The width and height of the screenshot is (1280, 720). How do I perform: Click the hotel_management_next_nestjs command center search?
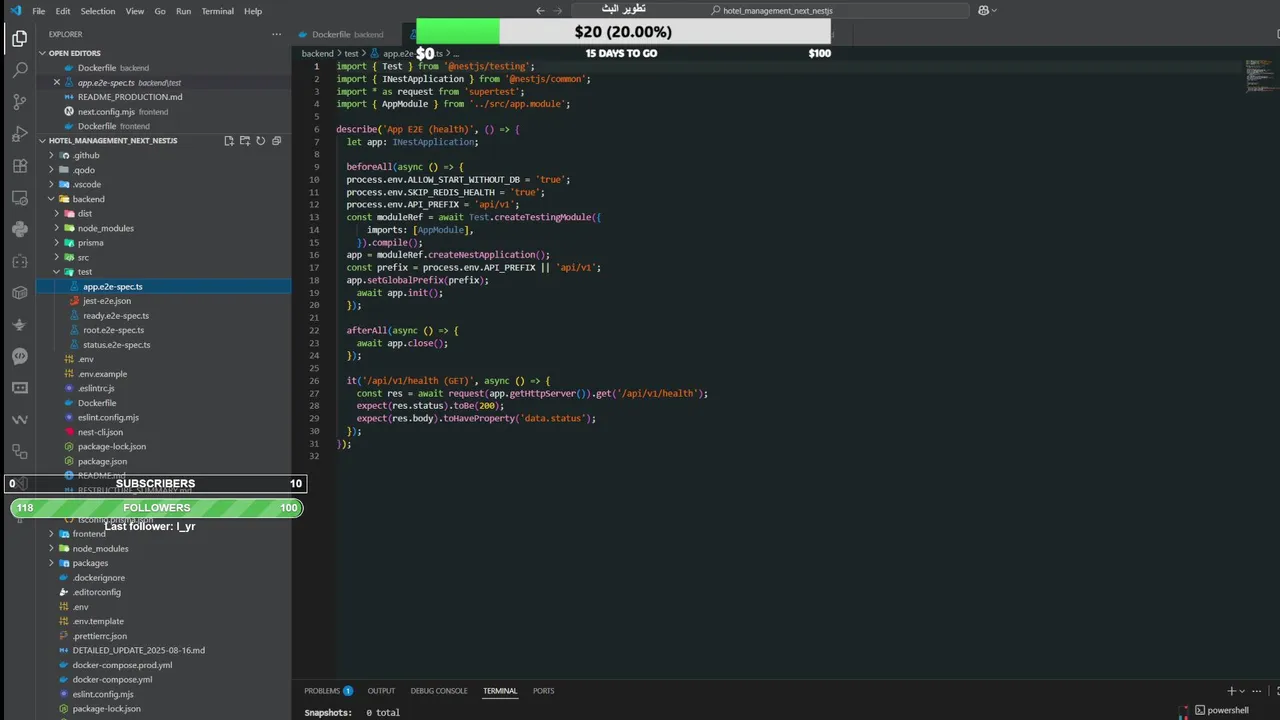(770, 11)
